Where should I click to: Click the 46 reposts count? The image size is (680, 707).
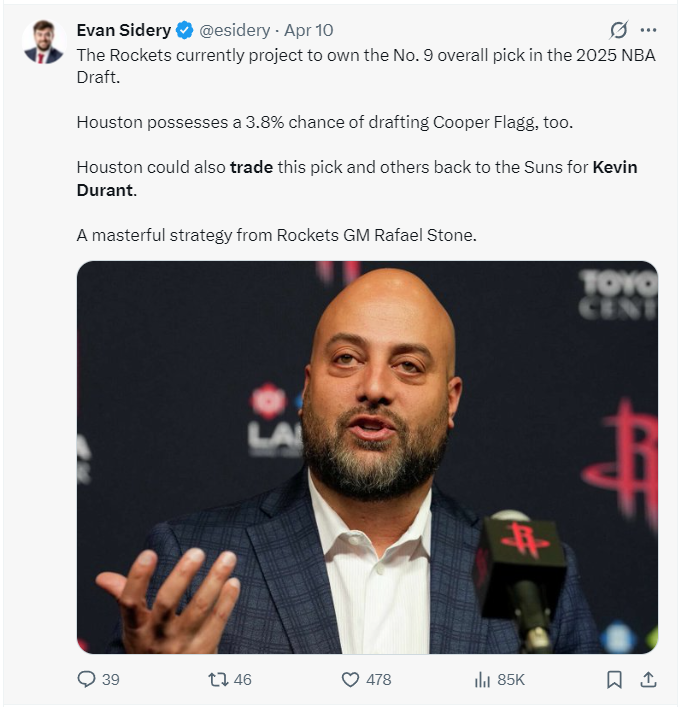coord(242,679)
